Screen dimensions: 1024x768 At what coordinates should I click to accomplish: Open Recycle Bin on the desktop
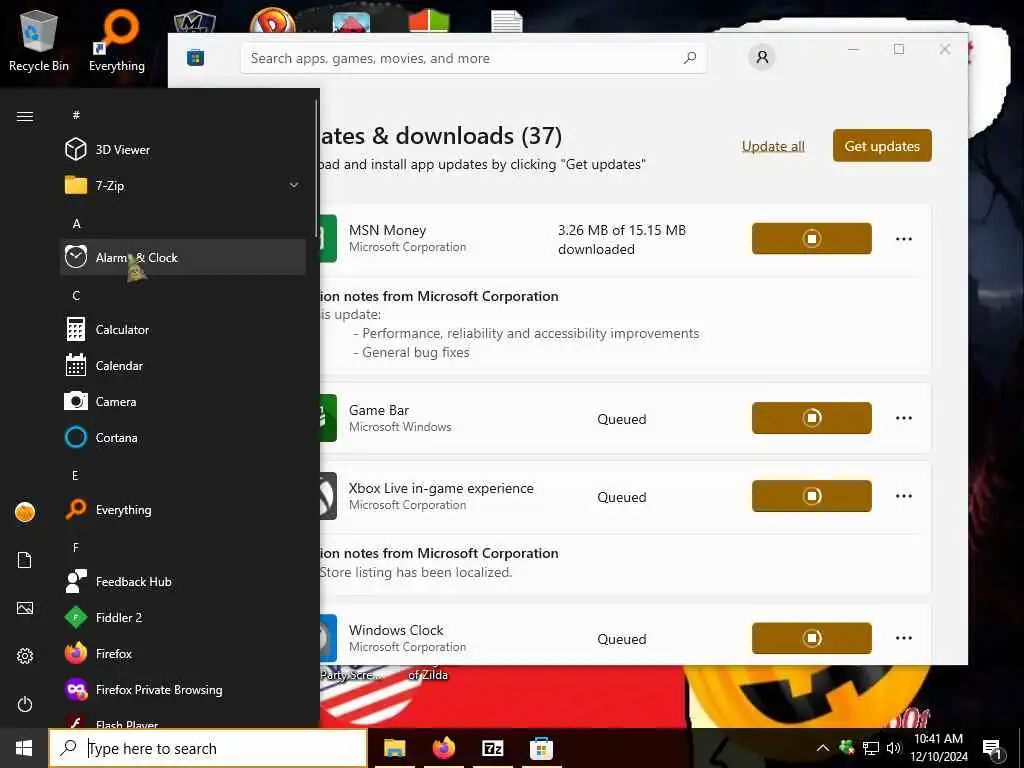click(x=39, y=41)
